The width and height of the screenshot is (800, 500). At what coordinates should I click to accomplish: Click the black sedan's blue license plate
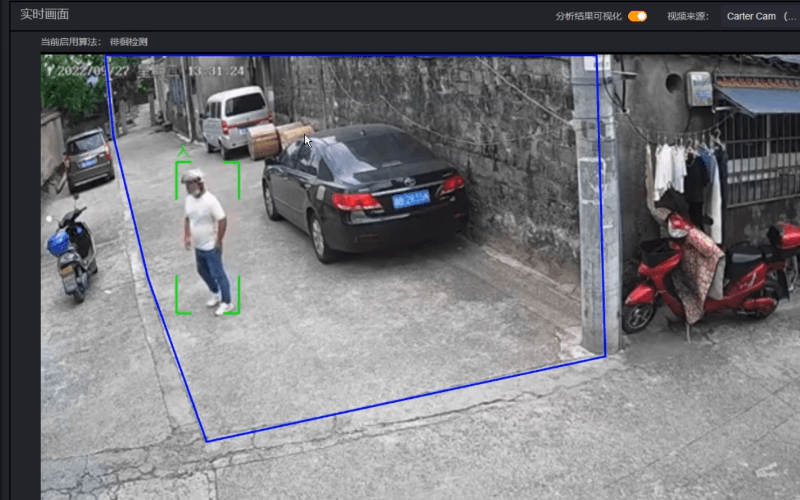[x=410, y=199]
